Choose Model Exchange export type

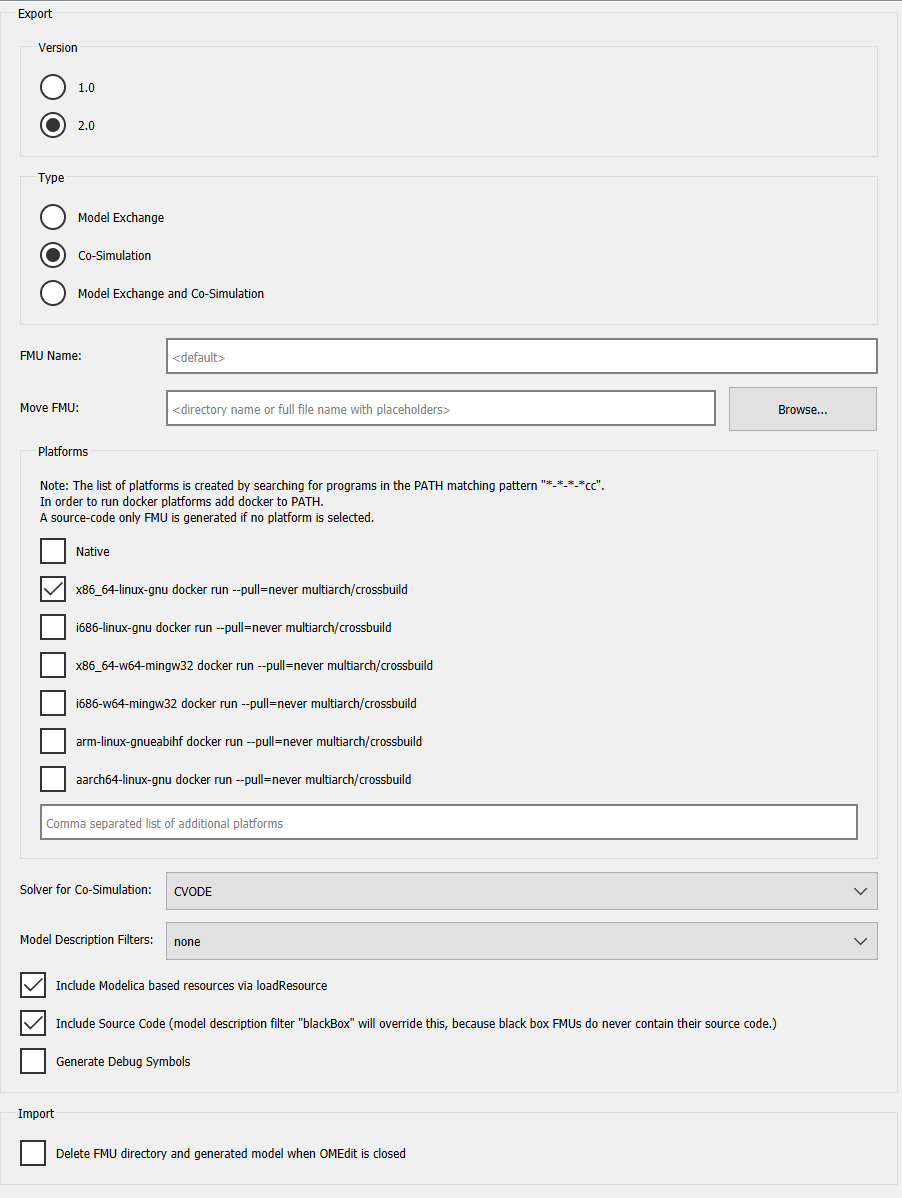click(x=52, y=217)
